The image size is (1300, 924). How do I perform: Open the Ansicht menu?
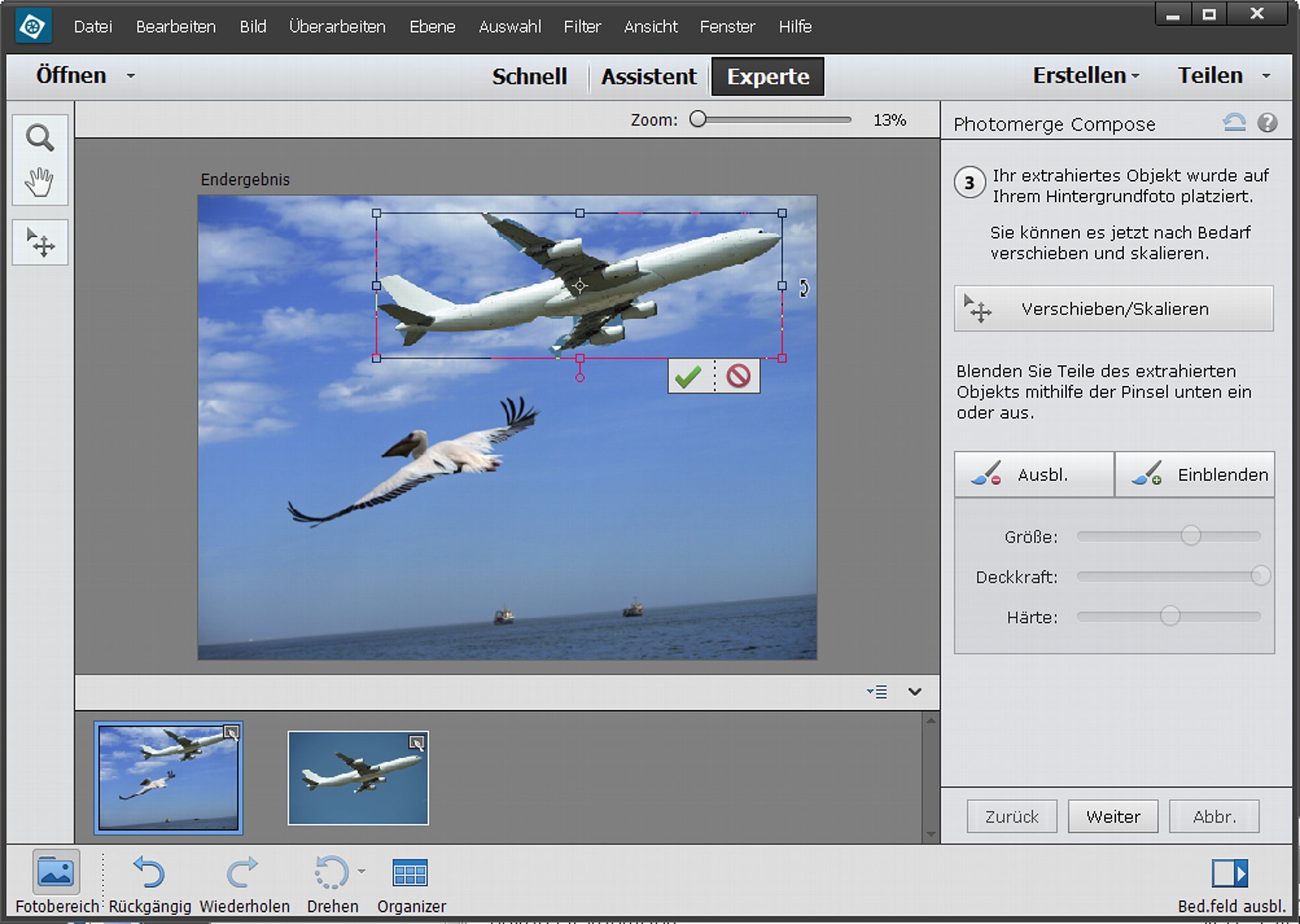pyautogui.click(x=651, y=27)
